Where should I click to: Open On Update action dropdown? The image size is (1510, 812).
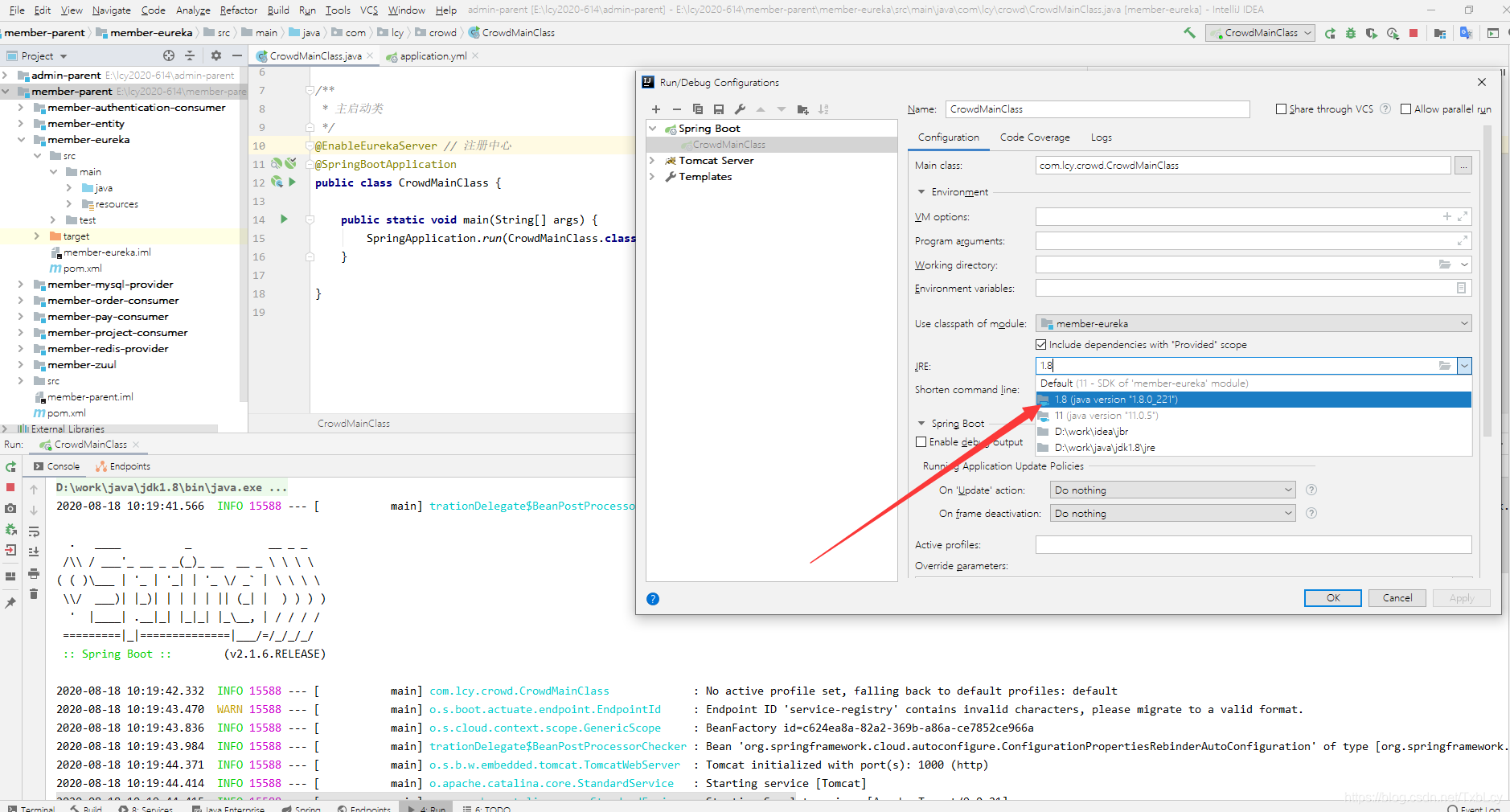pyautogui.click(x=1173, y=490)
